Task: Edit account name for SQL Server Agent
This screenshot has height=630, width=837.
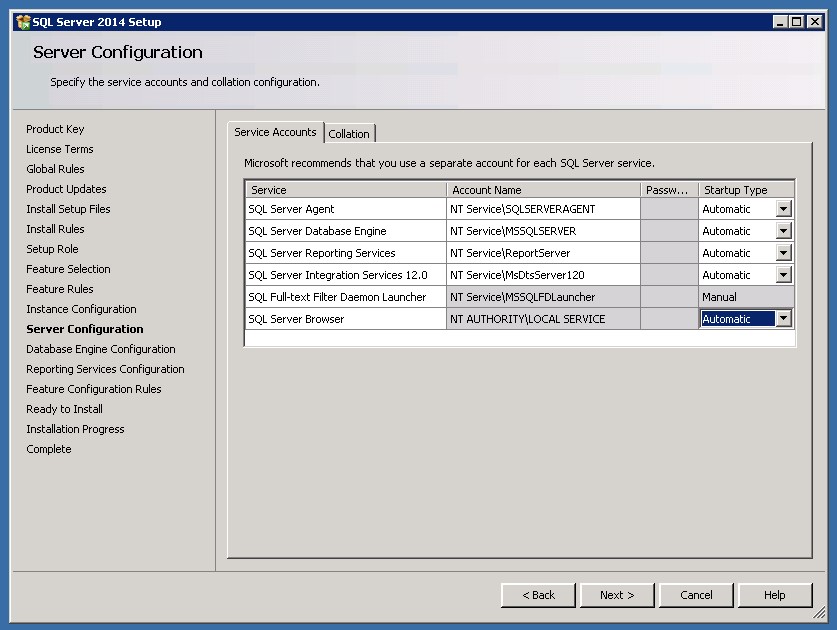Action: pyautogui.click(x=543, y=209)
